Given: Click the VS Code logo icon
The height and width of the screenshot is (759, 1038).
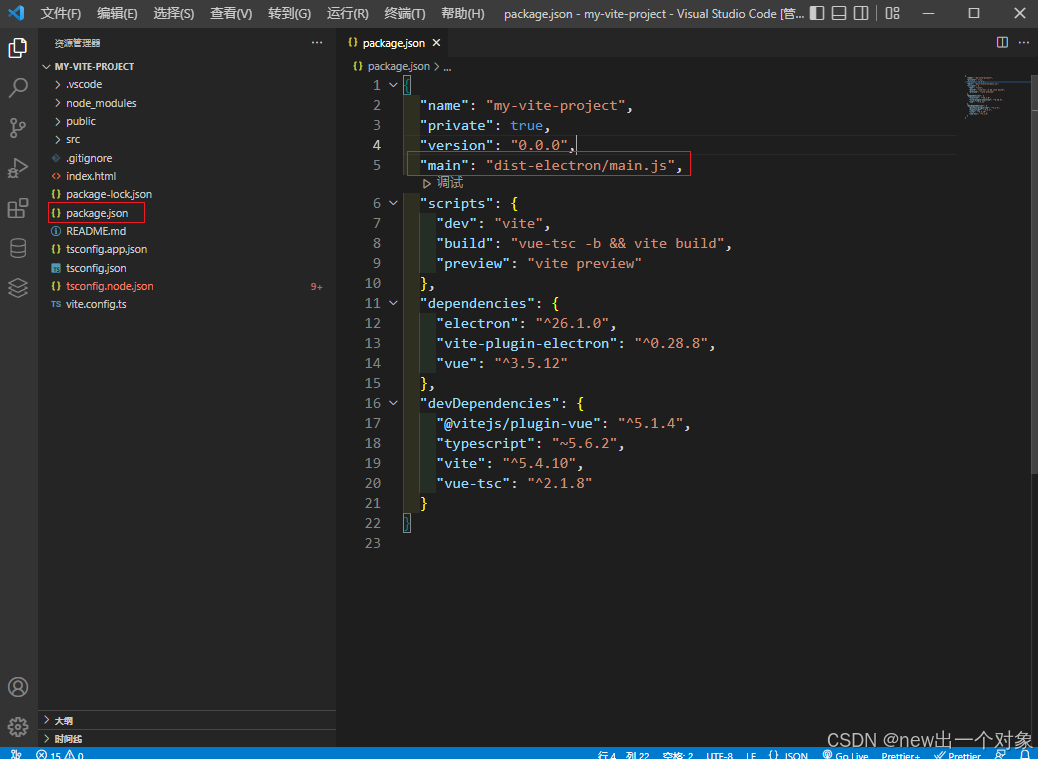Looking at the screenshot, I should point(17,13).
